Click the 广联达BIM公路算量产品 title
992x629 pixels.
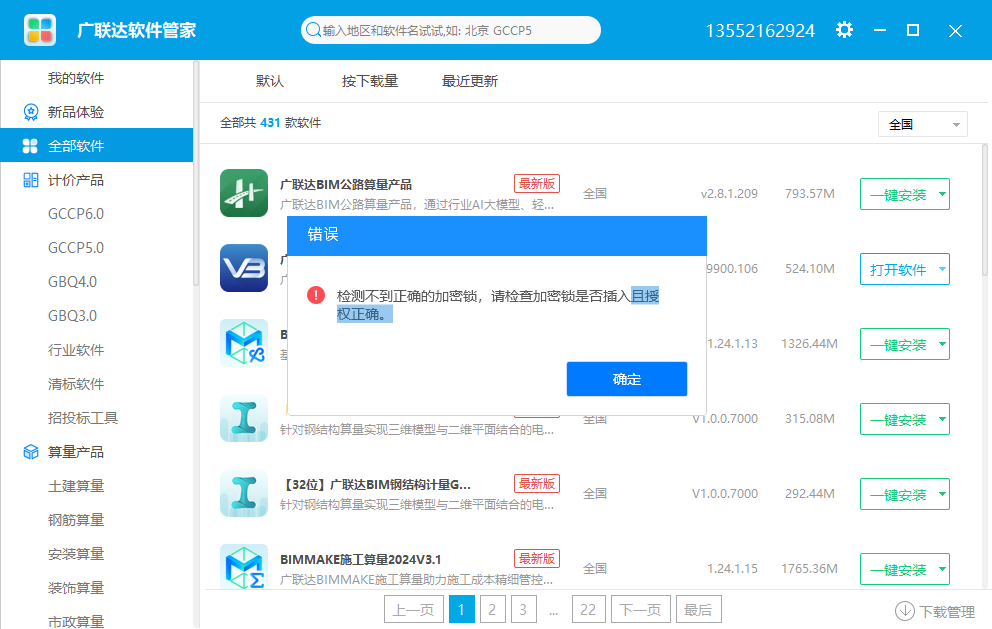point(346,184)
